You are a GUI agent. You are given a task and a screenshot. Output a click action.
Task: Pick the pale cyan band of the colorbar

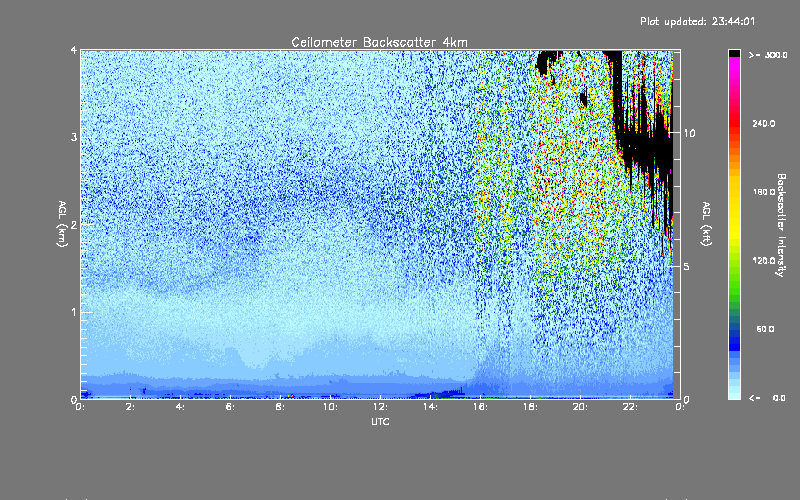point(734,393)
